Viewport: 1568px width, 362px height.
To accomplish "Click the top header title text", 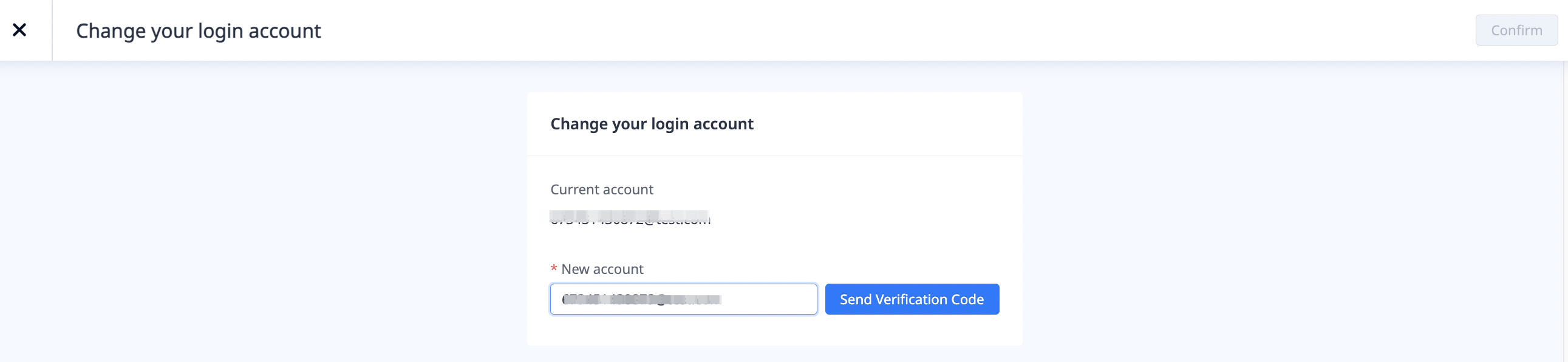I will click(x=198, y=31).
